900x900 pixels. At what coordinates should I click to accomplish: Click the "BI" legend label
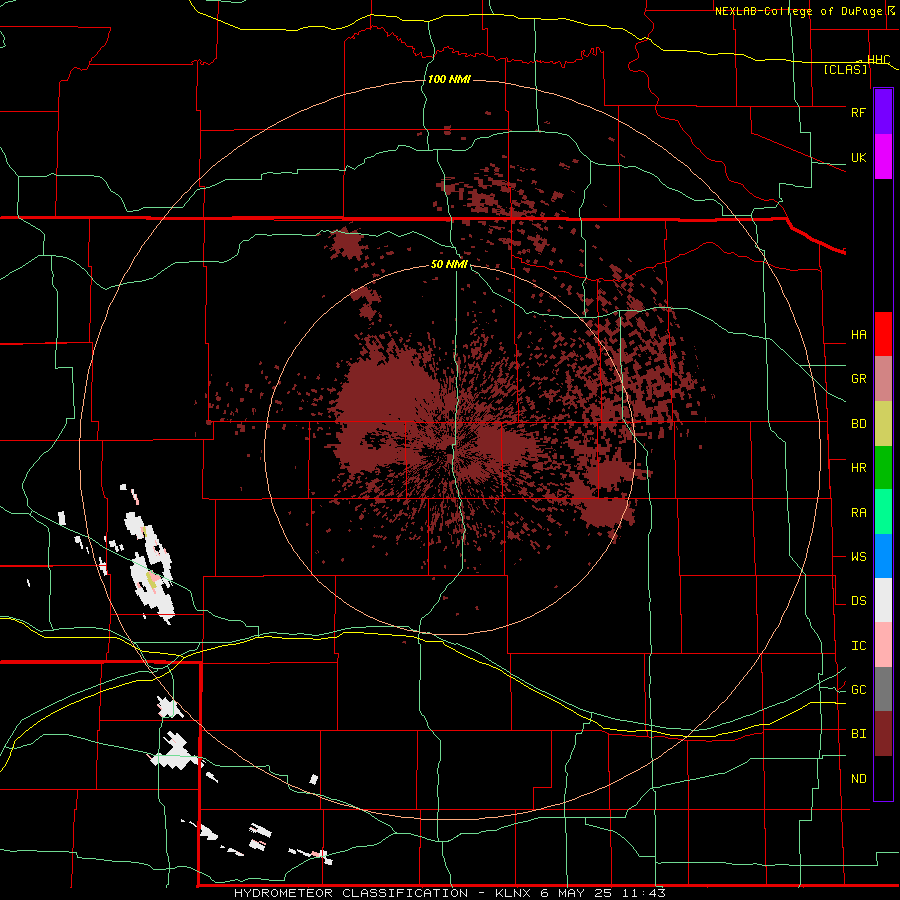pos(858,734)
